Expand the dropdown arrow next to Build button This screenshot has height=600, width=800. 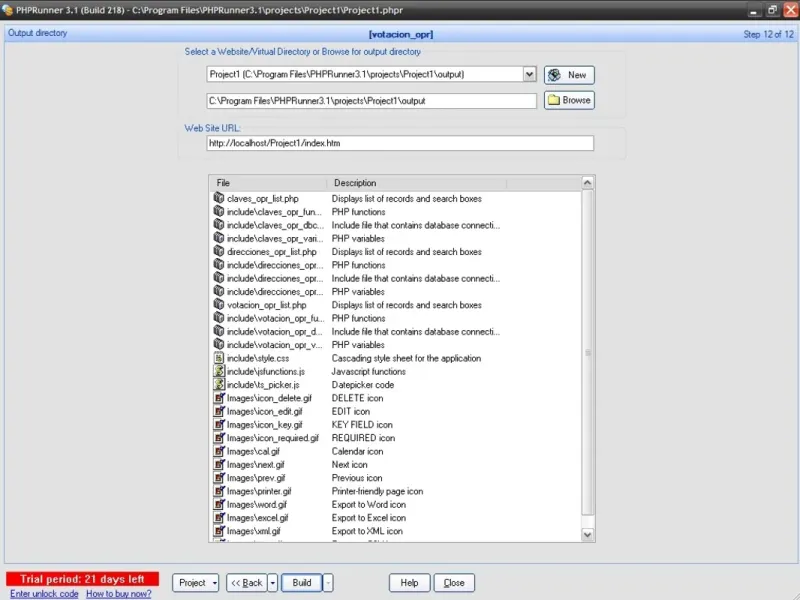[328, 583]
